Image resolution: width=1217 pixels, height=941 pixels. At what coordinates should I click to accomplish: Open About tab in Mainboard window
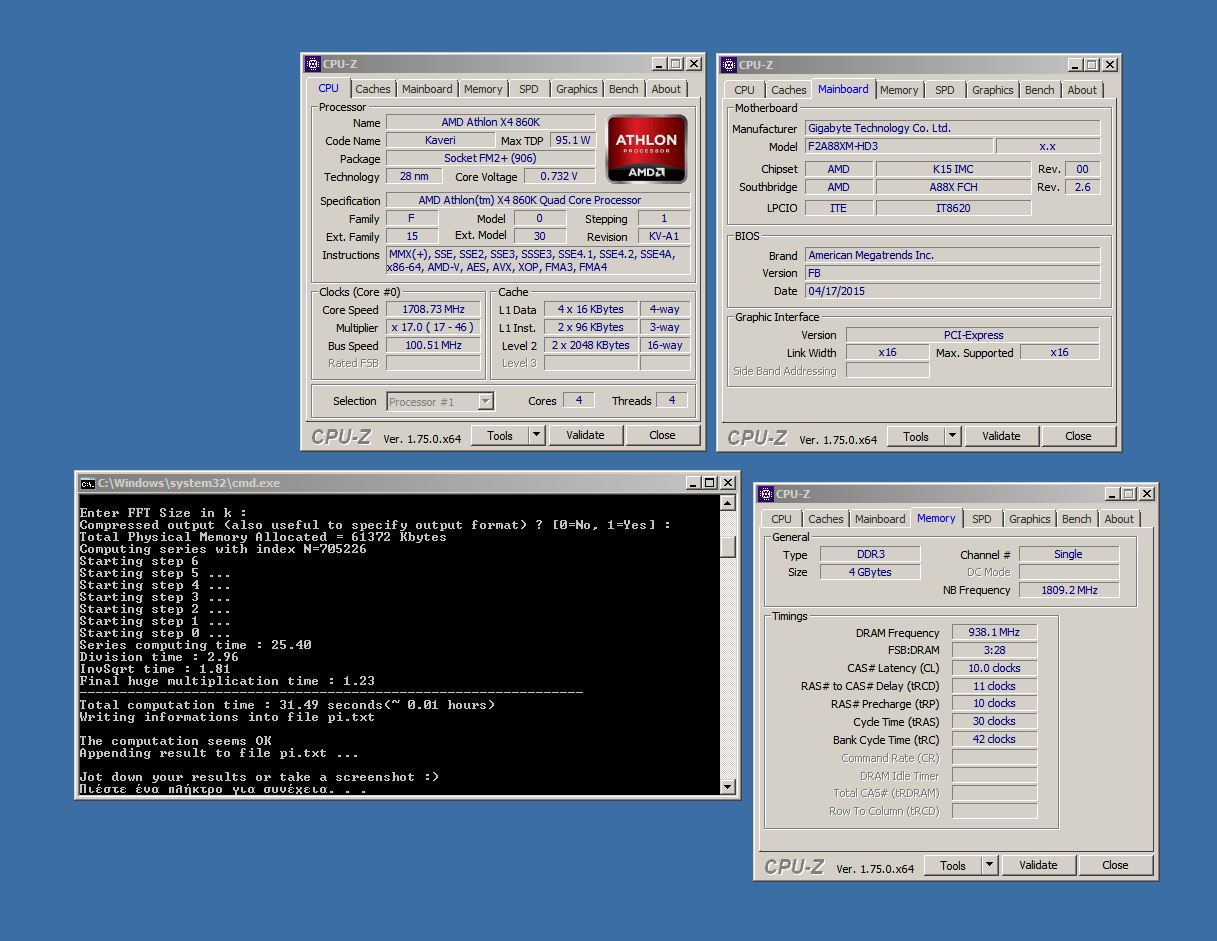click(1082, 90)
